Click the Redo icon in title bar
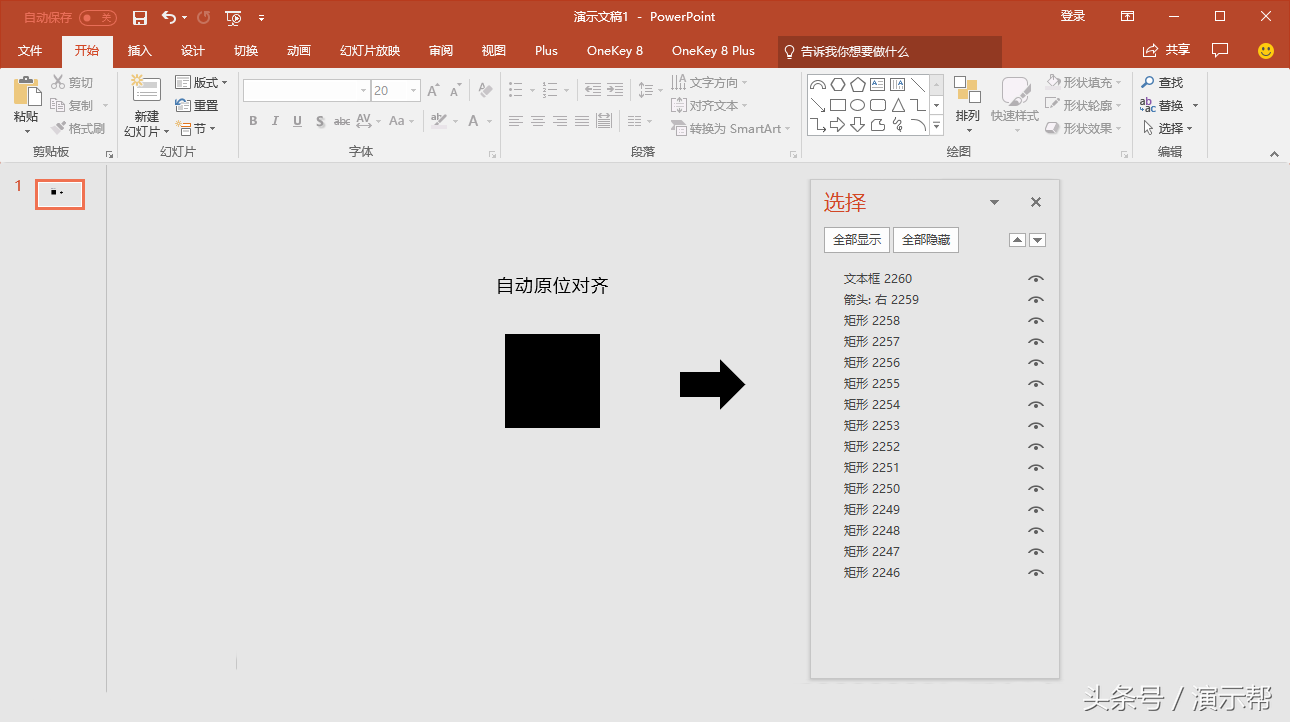This screenshot has width=1290, height=722. pyautogui.click(x=204, y=17)
